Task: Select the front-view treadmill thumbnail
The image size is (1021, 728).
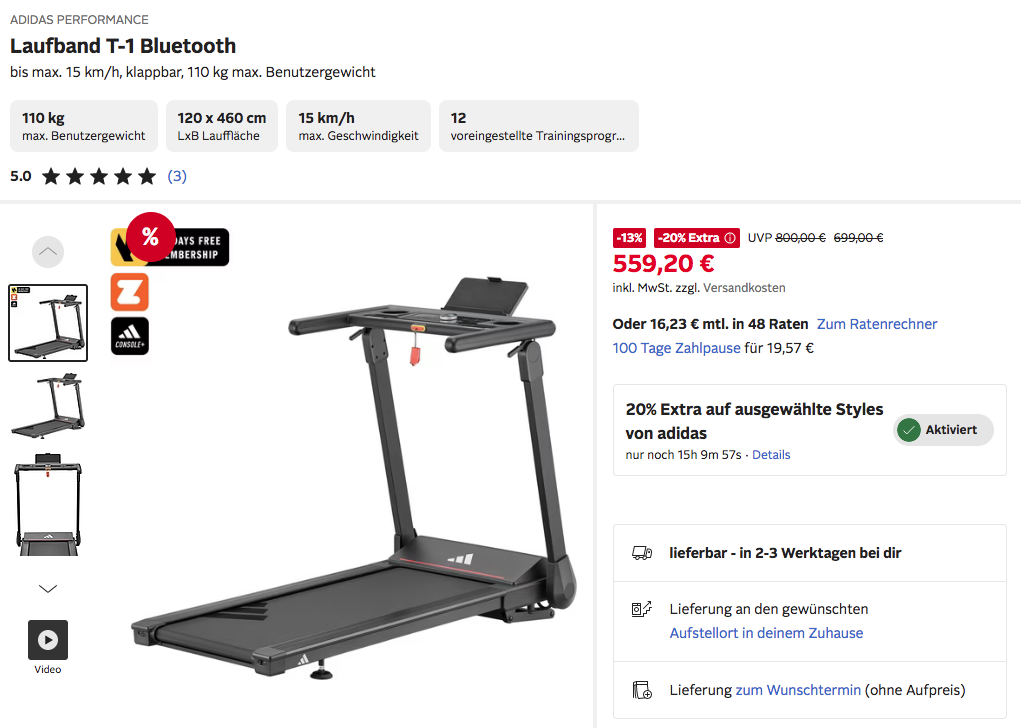Action: (x=48, y=504)
